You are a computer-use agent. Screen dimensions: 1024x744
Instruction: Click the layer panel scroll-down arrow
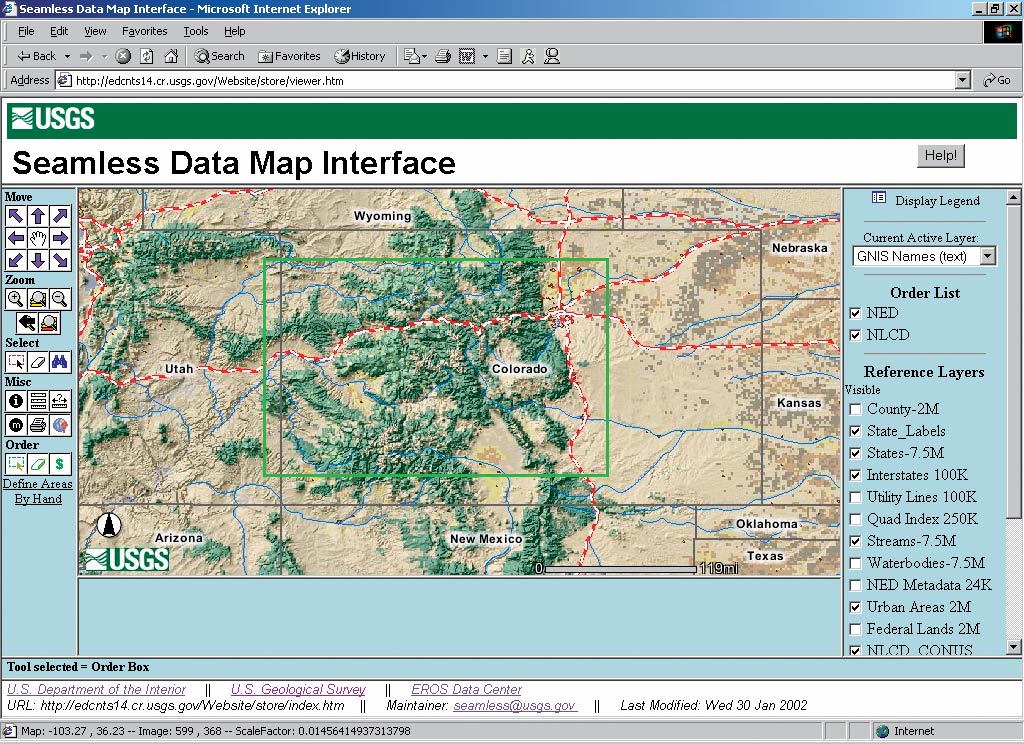1014,647
